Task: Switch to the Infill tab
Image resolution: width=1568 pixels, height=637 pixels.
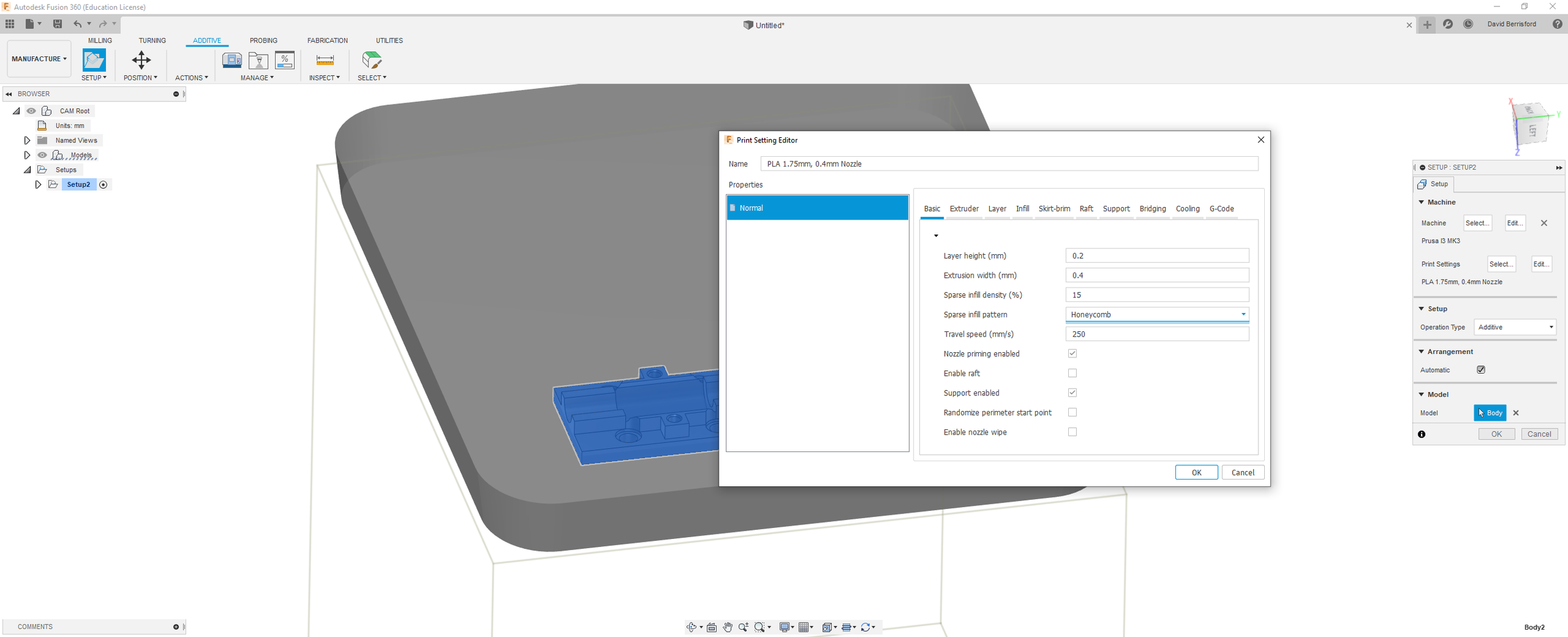Action: (1022, 209)
